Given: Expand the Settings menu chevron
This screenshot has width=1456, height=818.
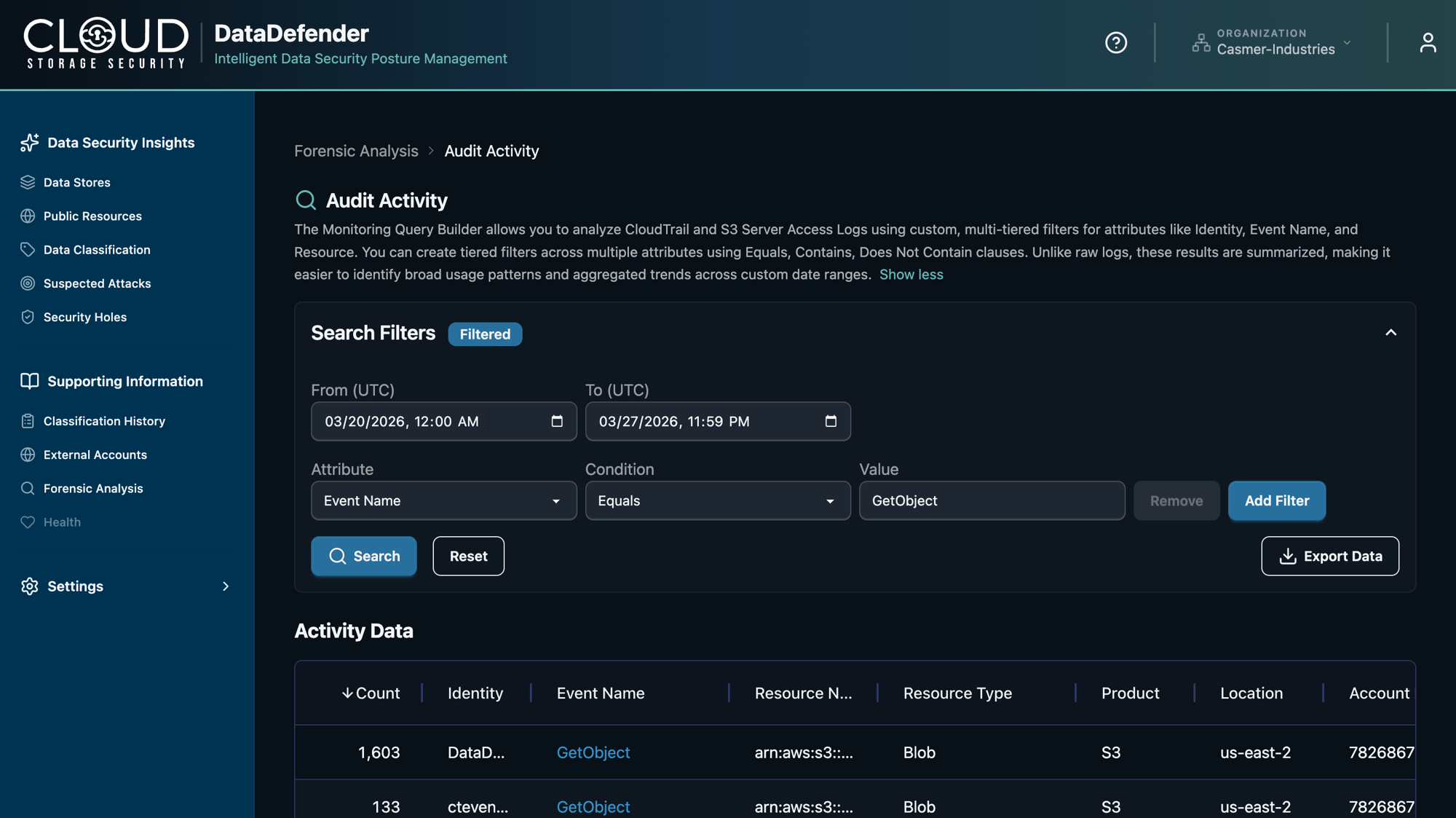Looking at the screenshot, I should [225, 586].
